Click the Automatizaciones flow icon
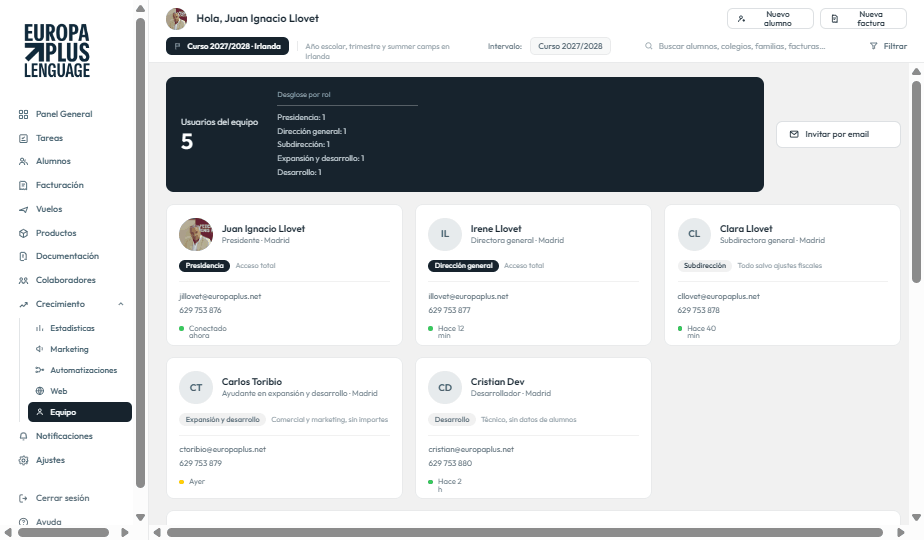924x540 pixels. (x=39, y=370)
